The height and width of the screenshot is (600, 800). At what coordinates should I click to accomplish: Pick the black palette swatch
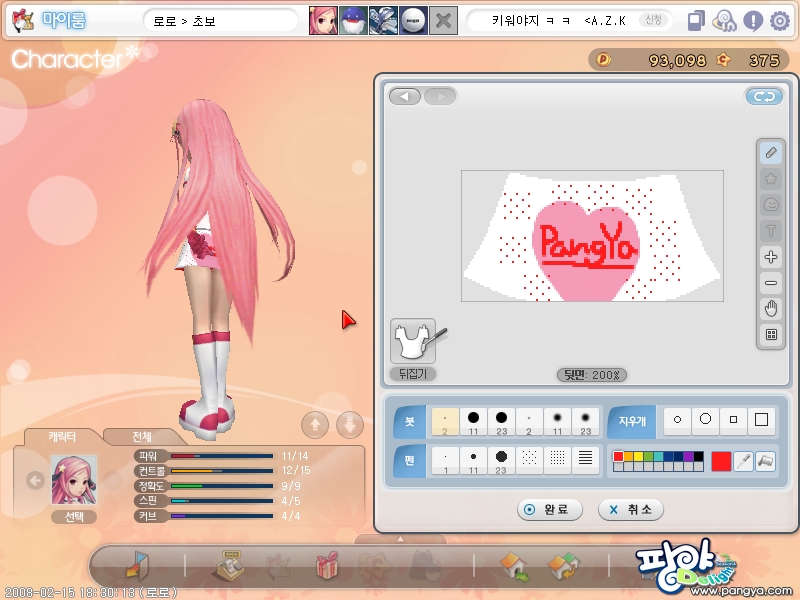point(698,456)
